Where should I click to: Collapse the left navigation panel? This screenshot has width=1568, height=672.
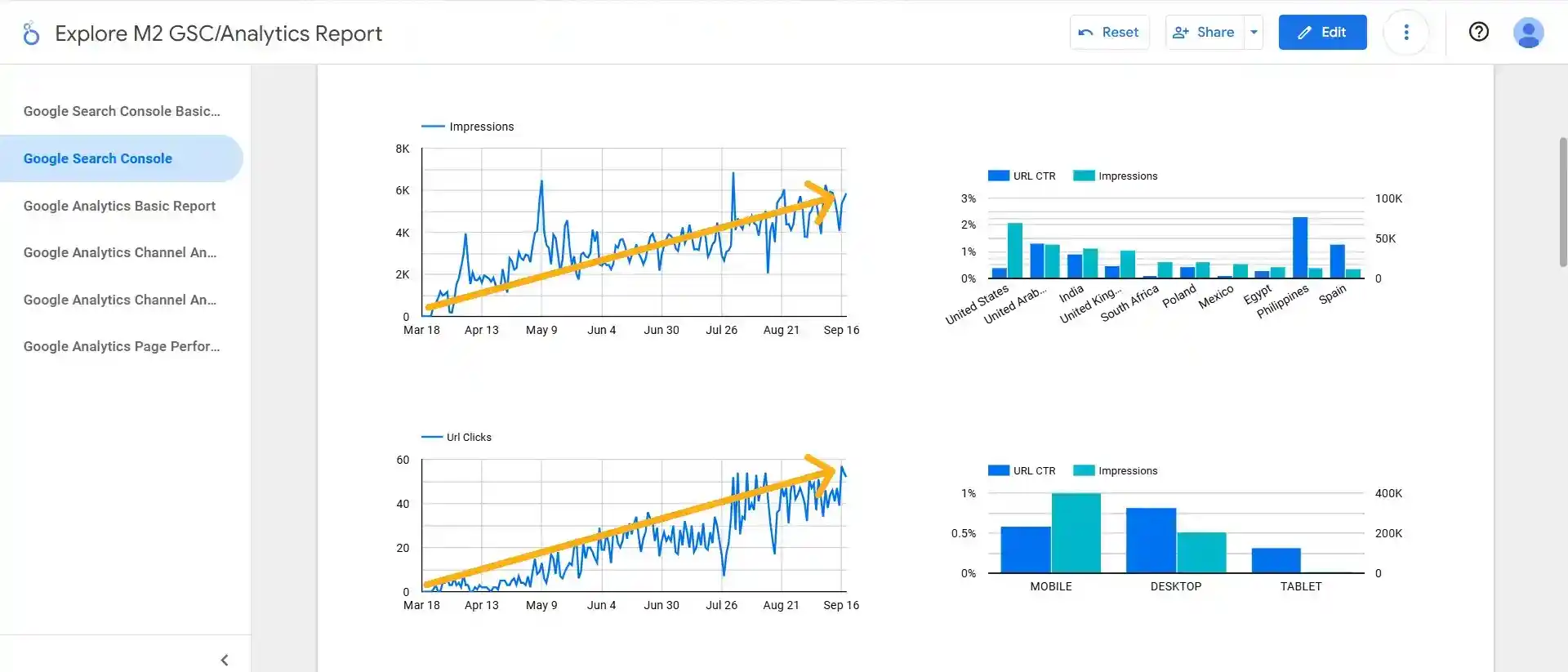(225, 660)
